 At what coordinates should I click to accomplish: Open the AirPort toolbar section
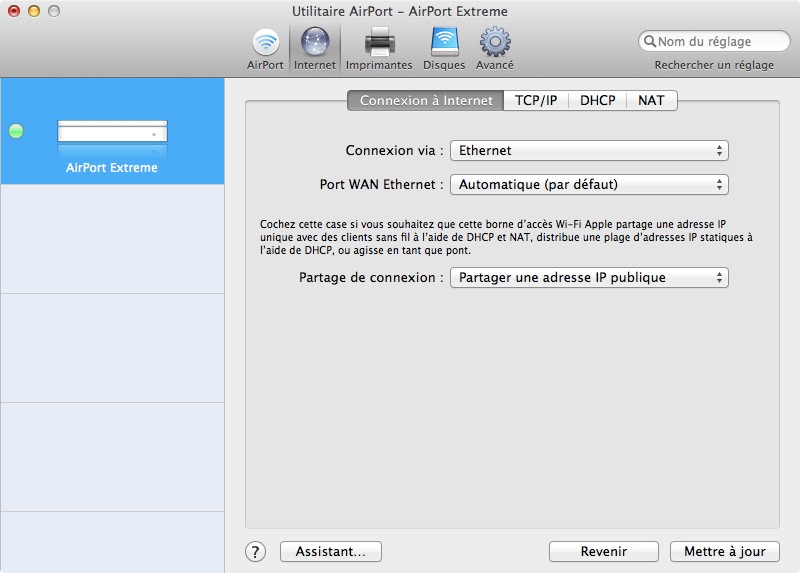tap(265, 48)
